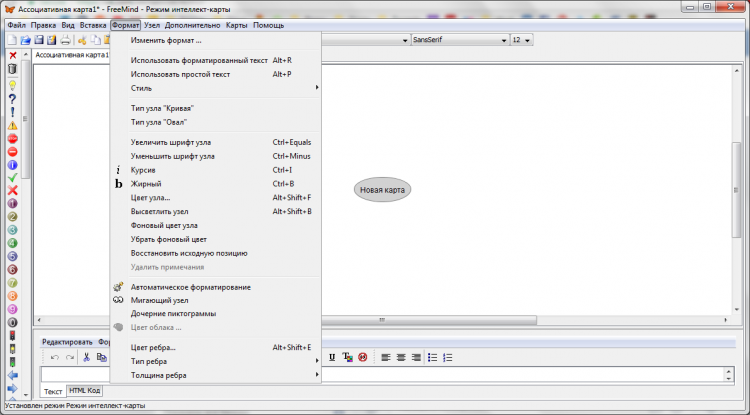Insert a bulleted list in note
The height and width of the screenshot is (415, 750).
pyautogui.click(x=432, y=358)
